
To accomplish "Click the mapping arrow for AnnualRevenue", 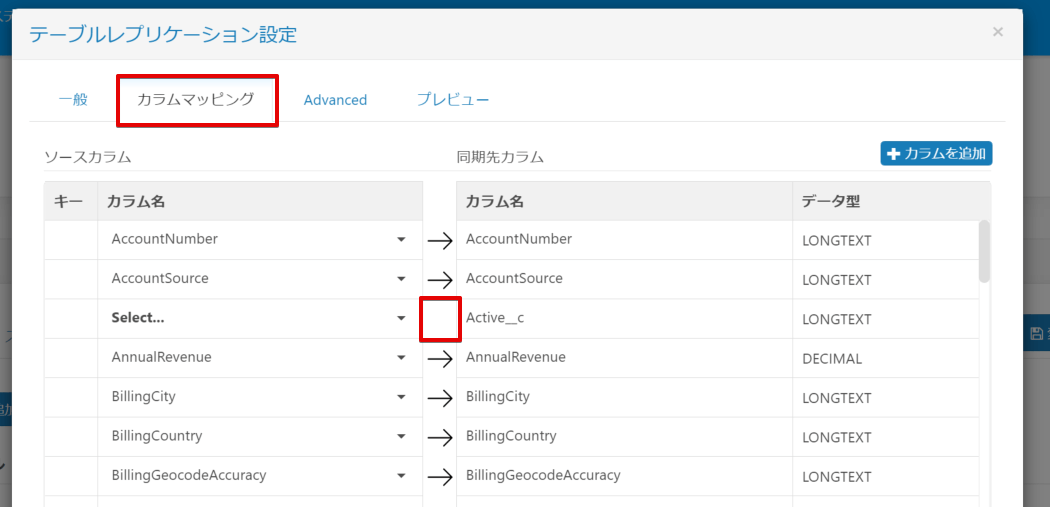I will pyautogui.click(x=439, y=359).
